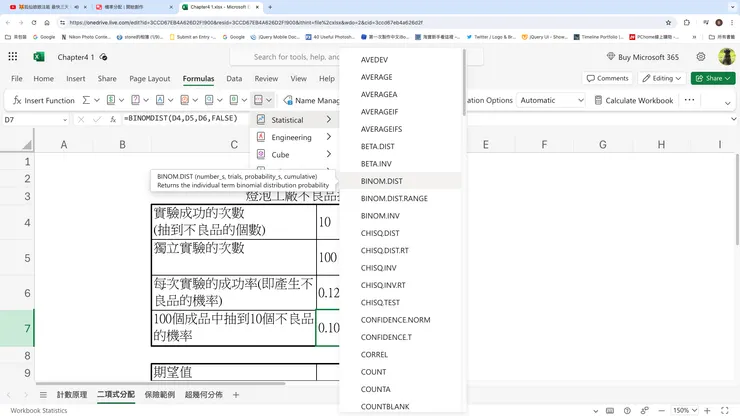This screenshot has height=416, width=740.
Task: Expand the formula bar with the chevron
Action: click(733, 119)
